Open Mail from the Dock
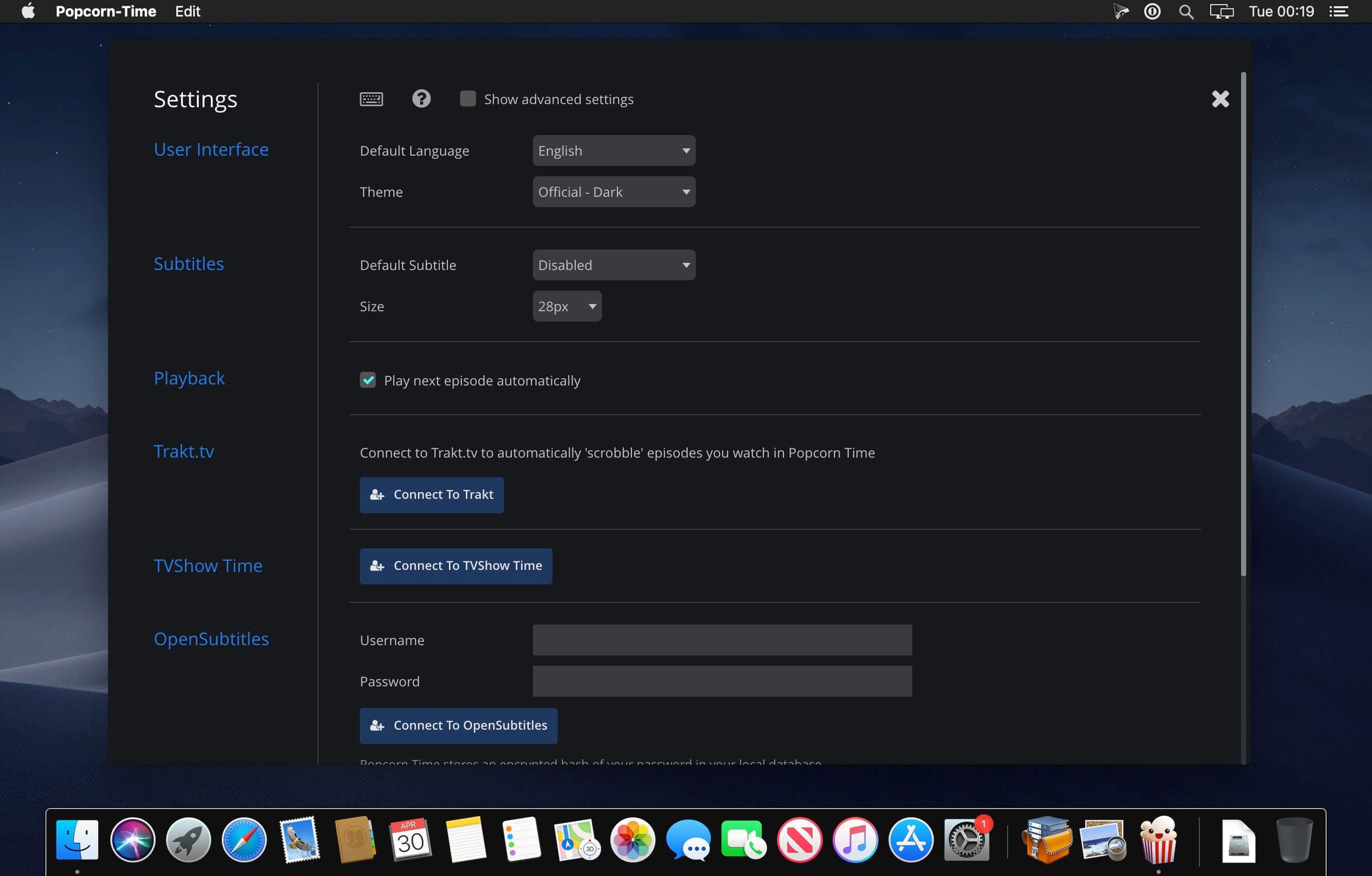The height and width of the screenshot is (876, 1372). pyautogui.click(x=299, y=839)
